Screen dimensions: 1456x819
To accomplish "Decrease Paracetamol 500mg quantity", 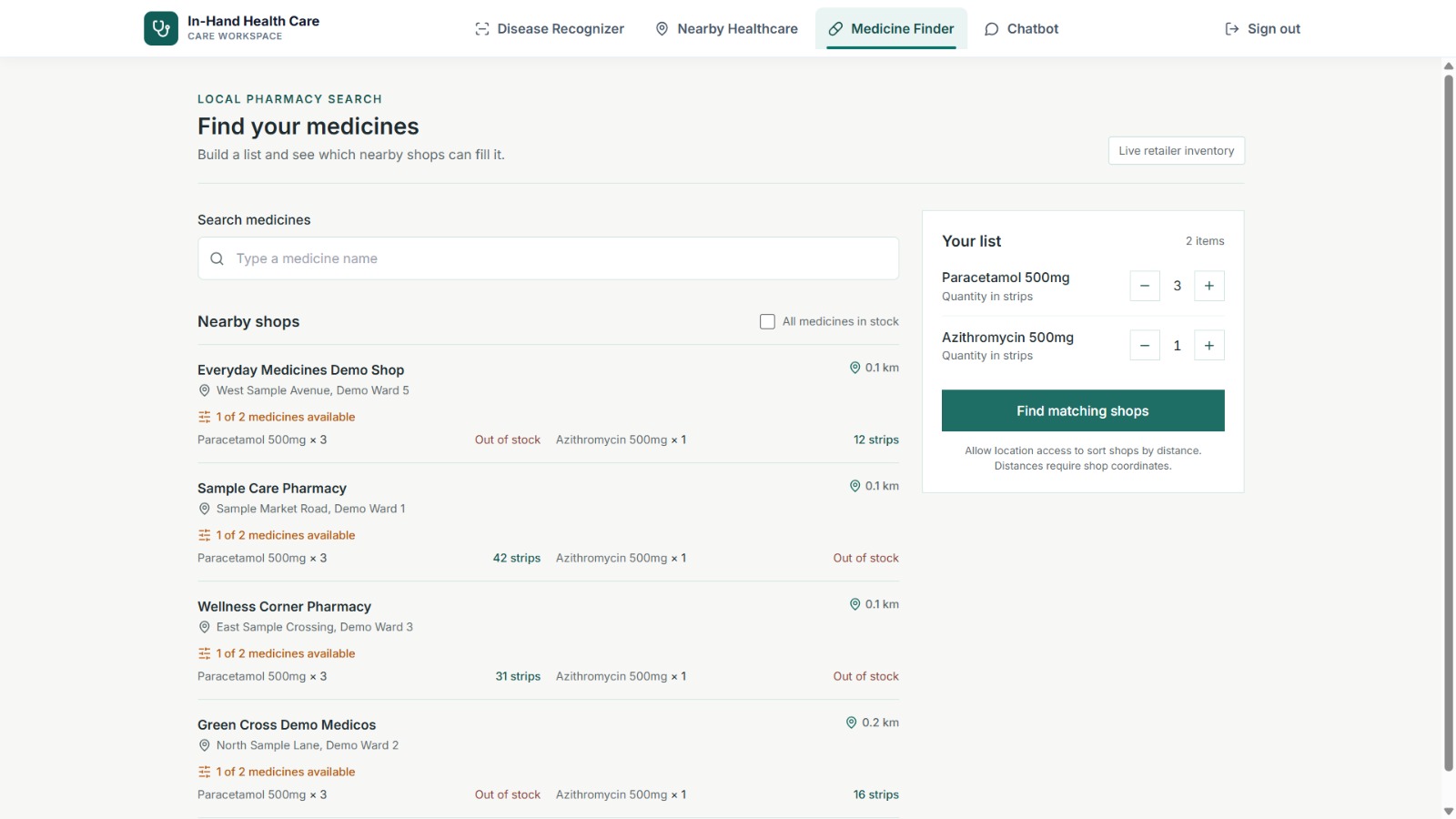I will point(1145,286).
